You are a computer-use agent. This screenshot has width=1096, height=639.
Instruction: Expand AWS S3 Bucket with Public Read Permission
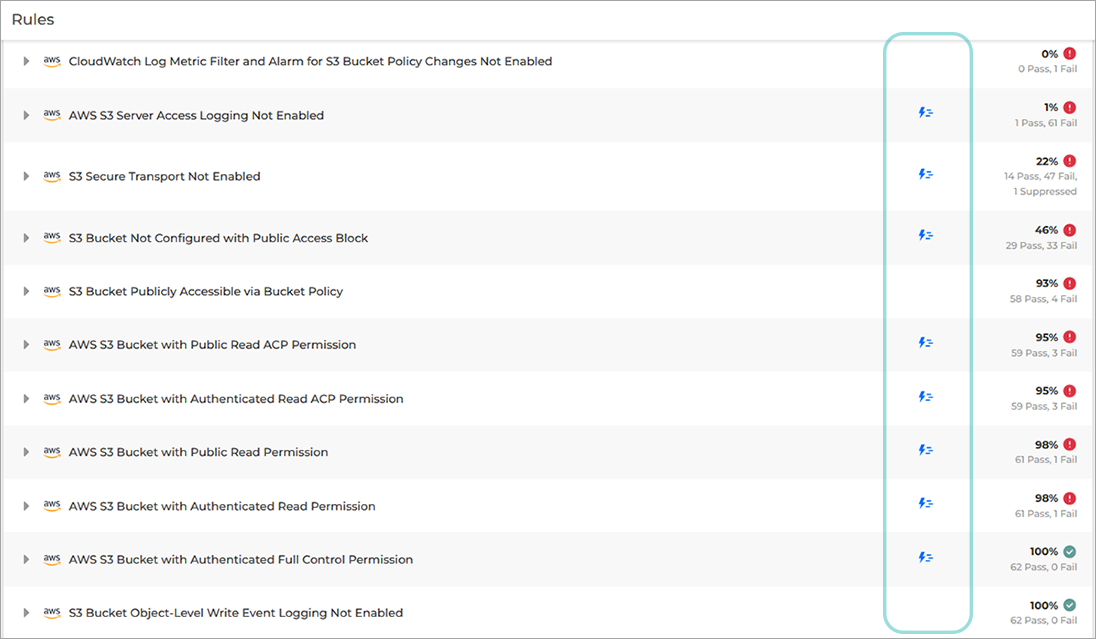[x=27, y=453]
